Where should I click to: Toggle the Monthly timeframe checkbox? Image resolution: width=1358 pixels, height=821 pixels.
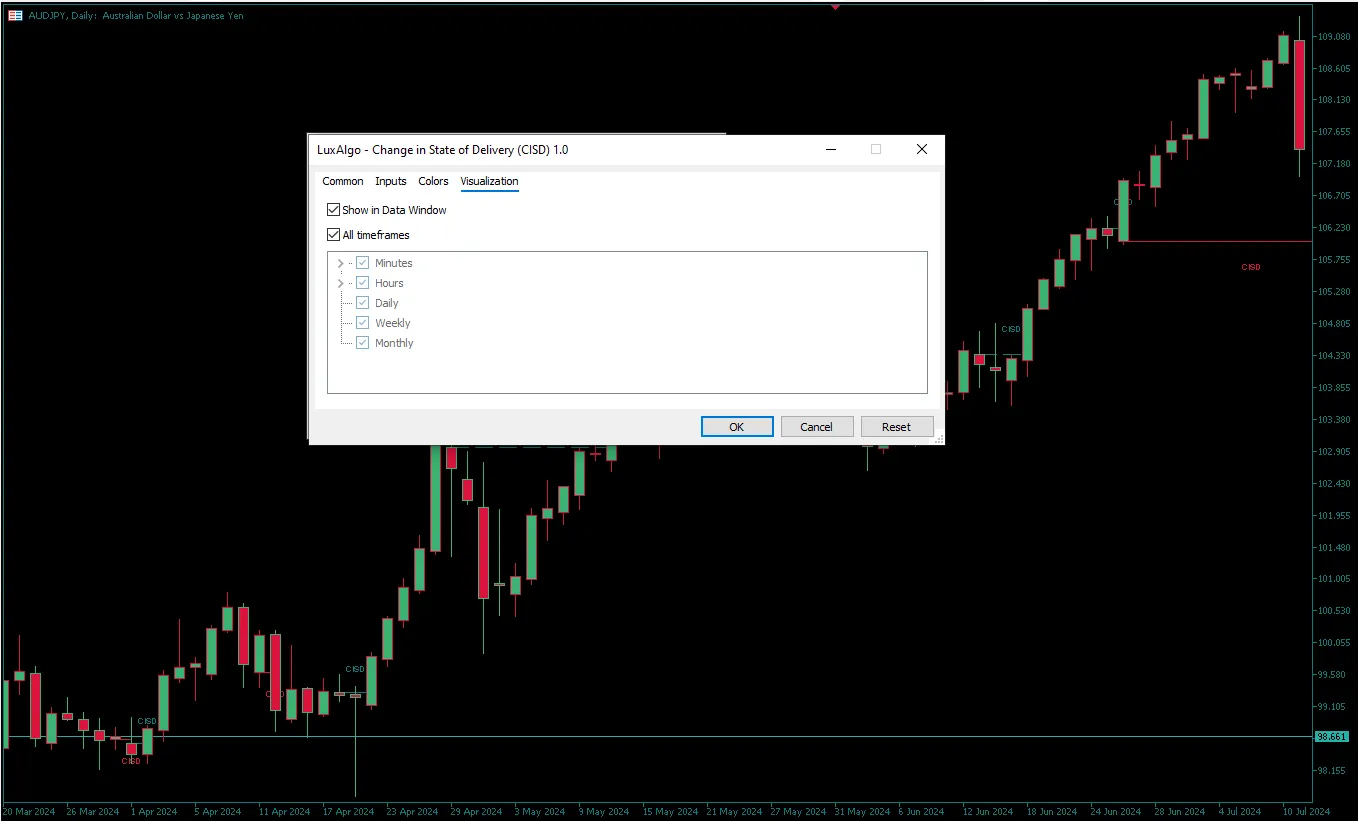coord(363,343)
